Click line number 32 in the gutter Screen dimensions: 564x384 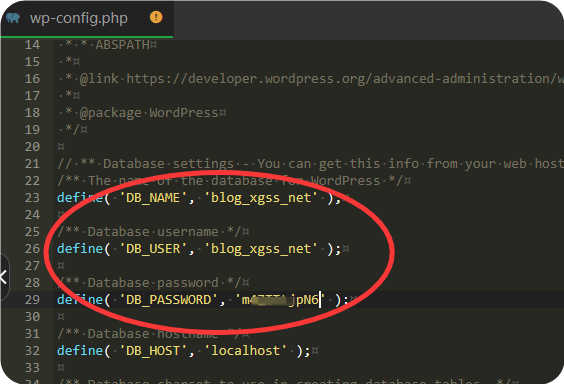pos(32,351)
